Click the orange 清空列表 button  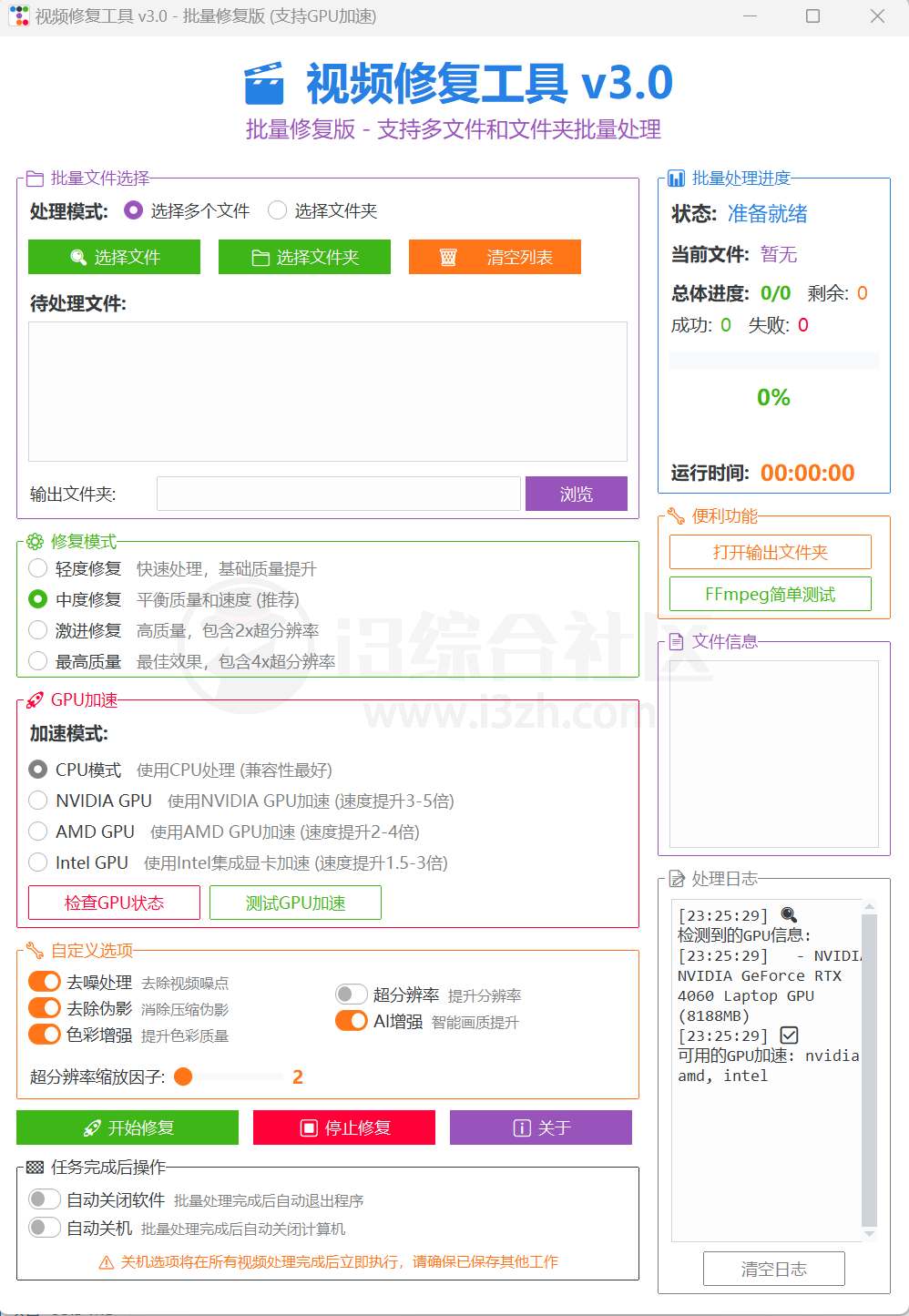495,257
